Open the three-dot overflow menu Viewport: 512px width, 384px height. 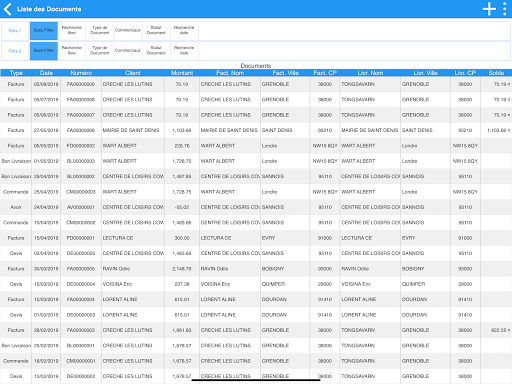click(x=505, y=9)
